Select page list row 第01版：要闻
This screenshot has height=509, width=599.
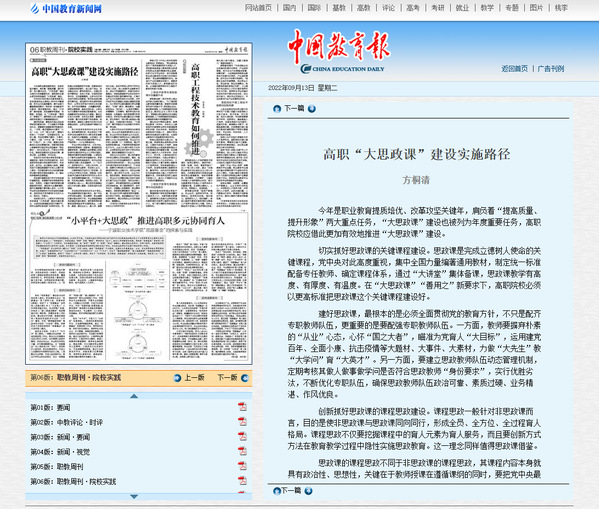click(50, 407)
